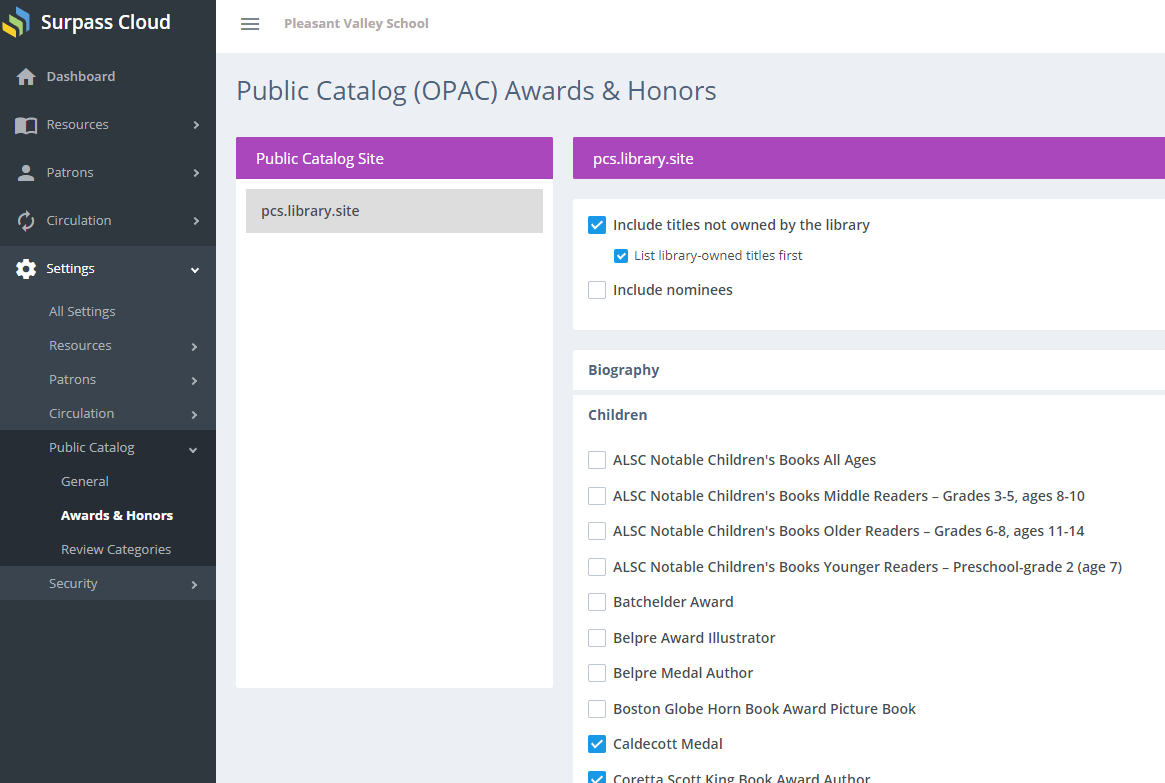Click the Surpass Cloud brand text
This screenshot has height=783, width=1165.
coord(106,22)
